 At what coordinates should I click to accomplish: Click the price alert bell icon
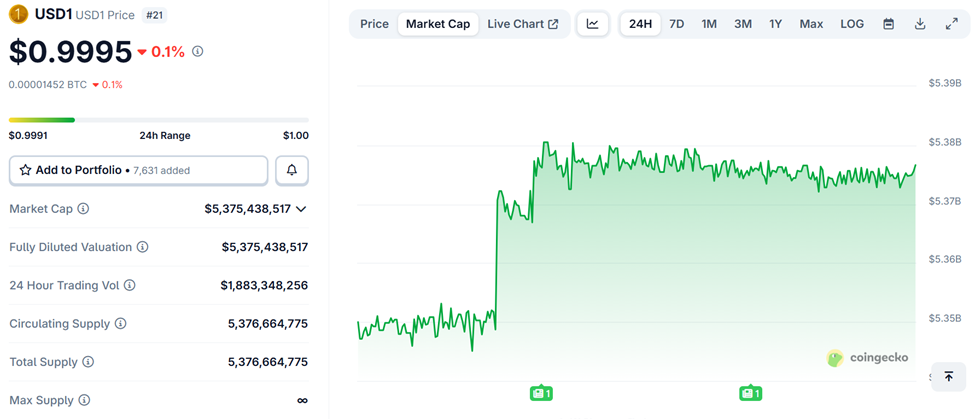(x=292, y=170)
